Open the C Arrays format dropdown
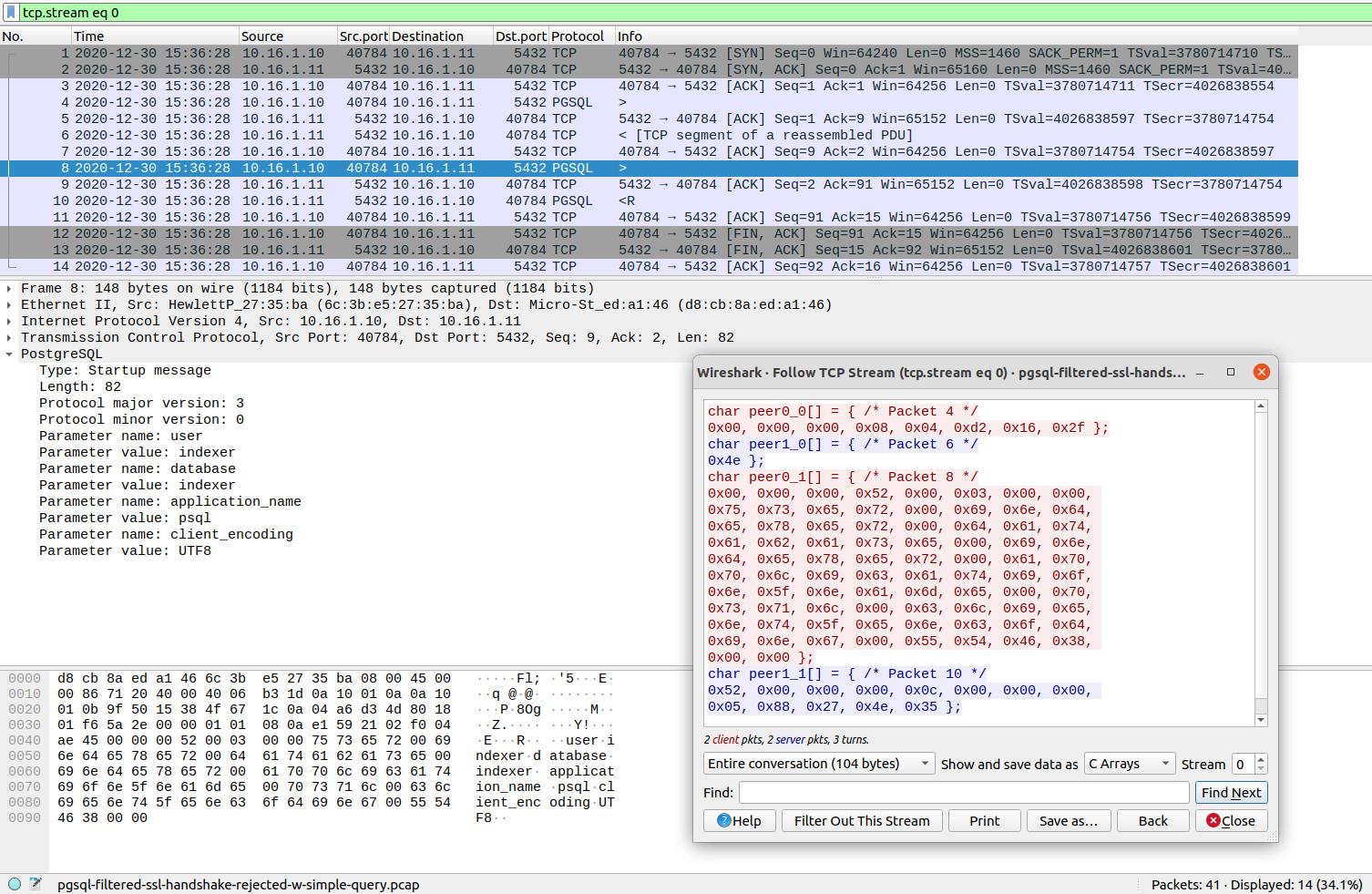Image resolution: width=1372 pixels, height=894 pixels. [x=1128, y=764]
